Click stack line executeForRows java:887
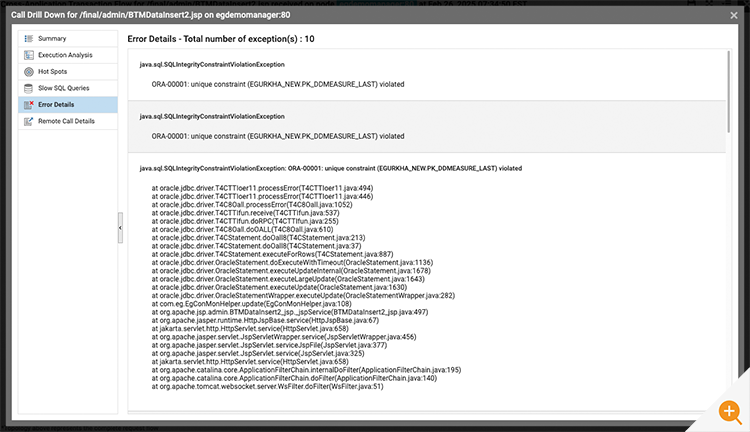Viewport: 750px width, 432px height. (272, 254)
